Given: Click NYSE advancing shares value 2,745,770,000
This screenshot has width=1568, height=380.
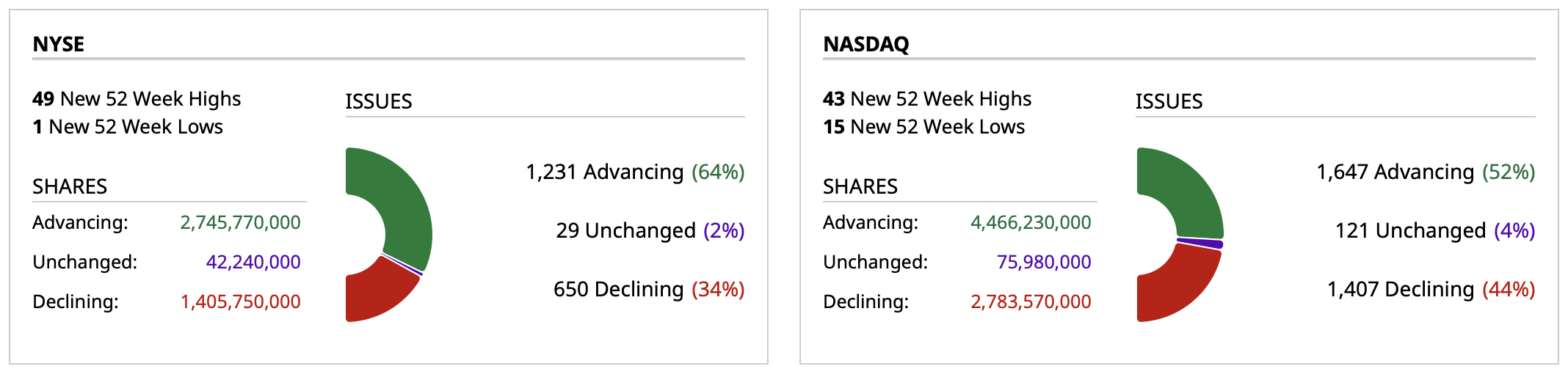Looking at the screenshot, I should (x=240, y=222).
